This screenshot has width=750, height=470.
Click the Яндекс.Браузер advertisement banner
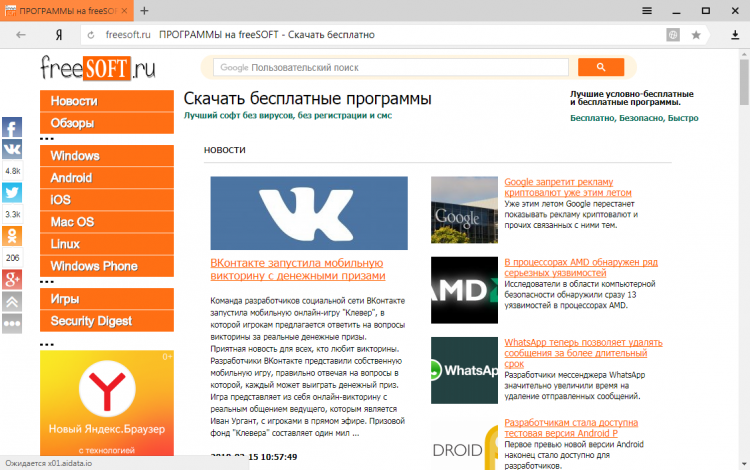107,403
